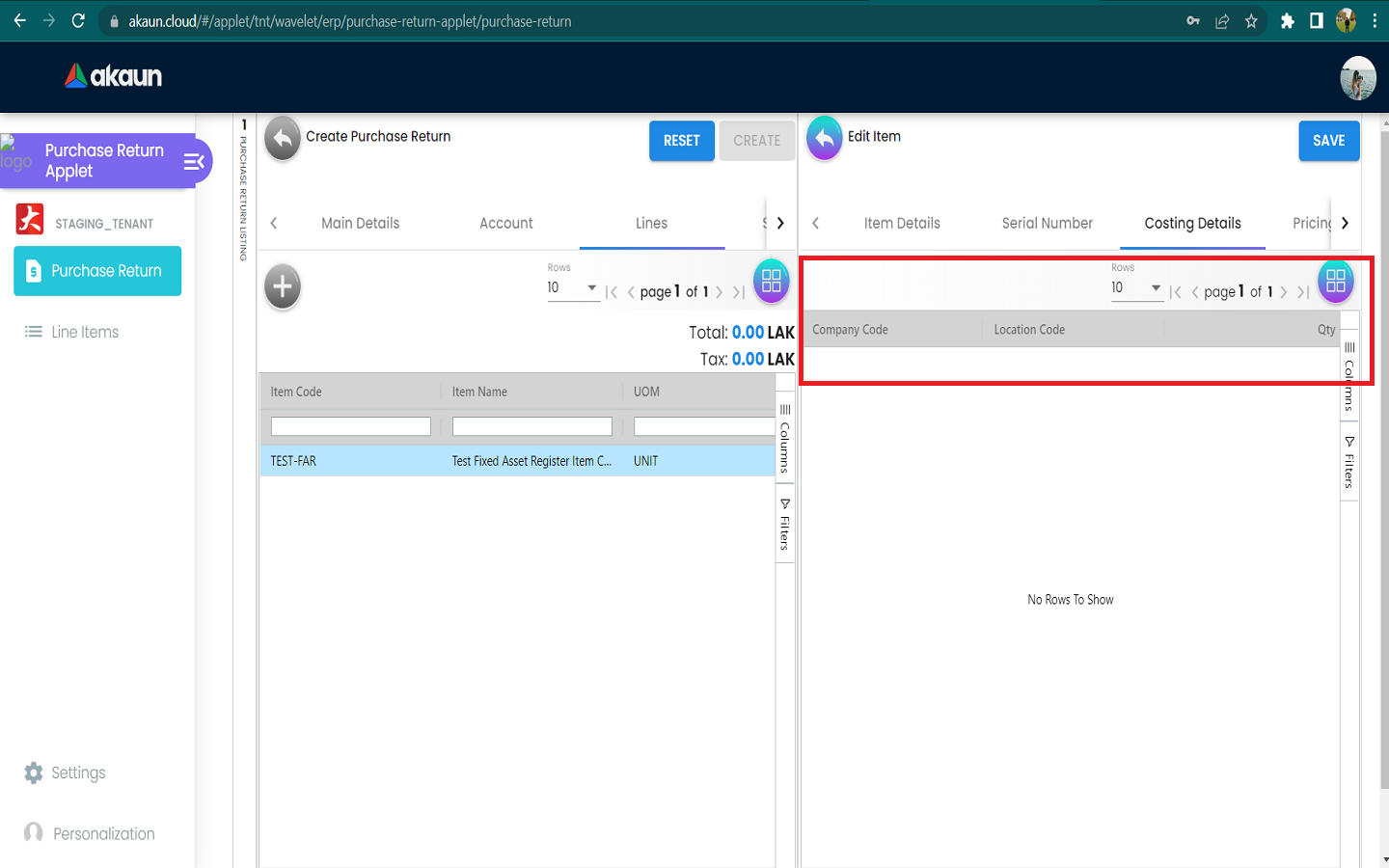Go to last page in Costing Details pagination
Screen dimensions: 1389x868
(1303, 292)
